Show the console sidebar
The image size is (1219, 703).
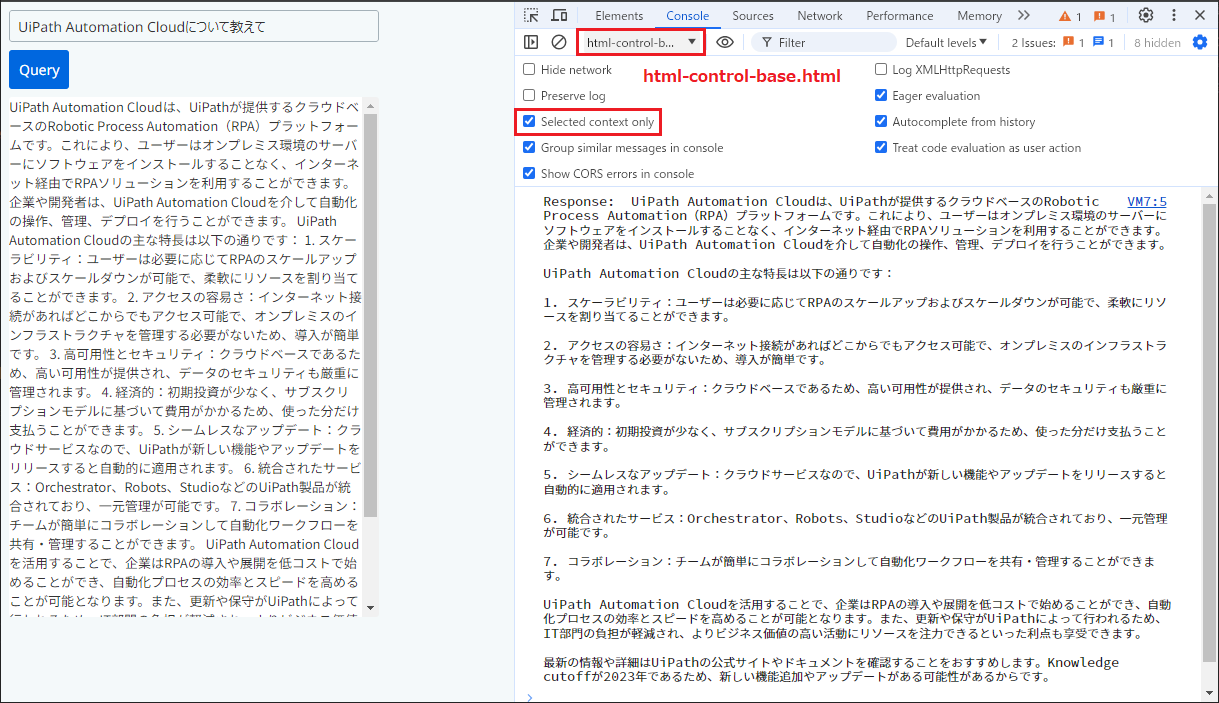[531, 42]
